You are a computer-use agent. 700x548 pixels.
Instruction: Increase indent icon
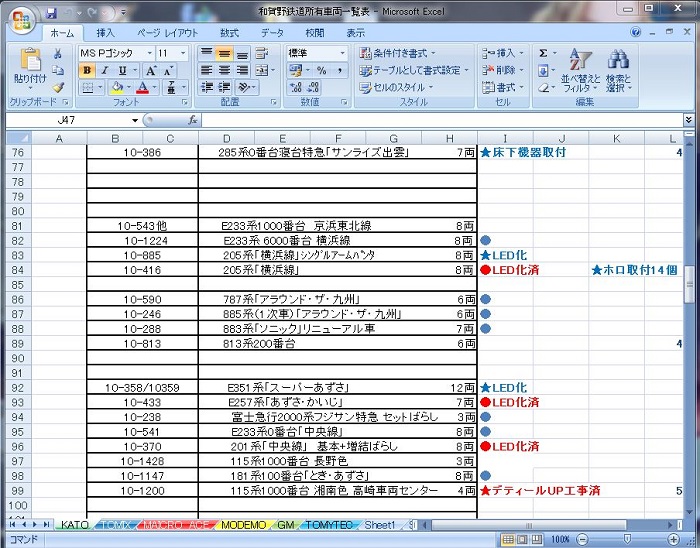(224, 87)
